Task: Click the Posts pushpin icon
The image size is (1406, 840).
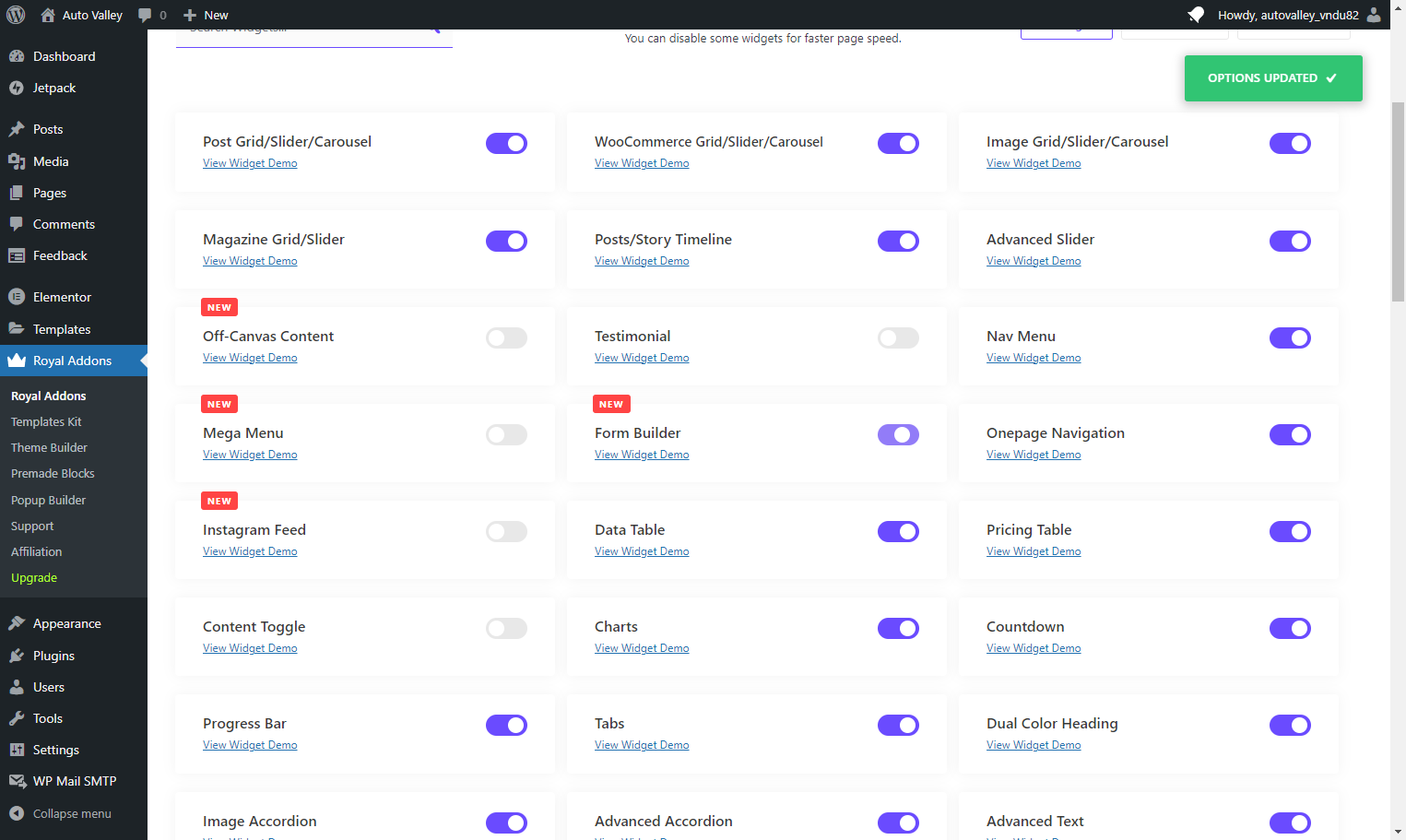Action: pyautogui.click(x=17, y=129)
